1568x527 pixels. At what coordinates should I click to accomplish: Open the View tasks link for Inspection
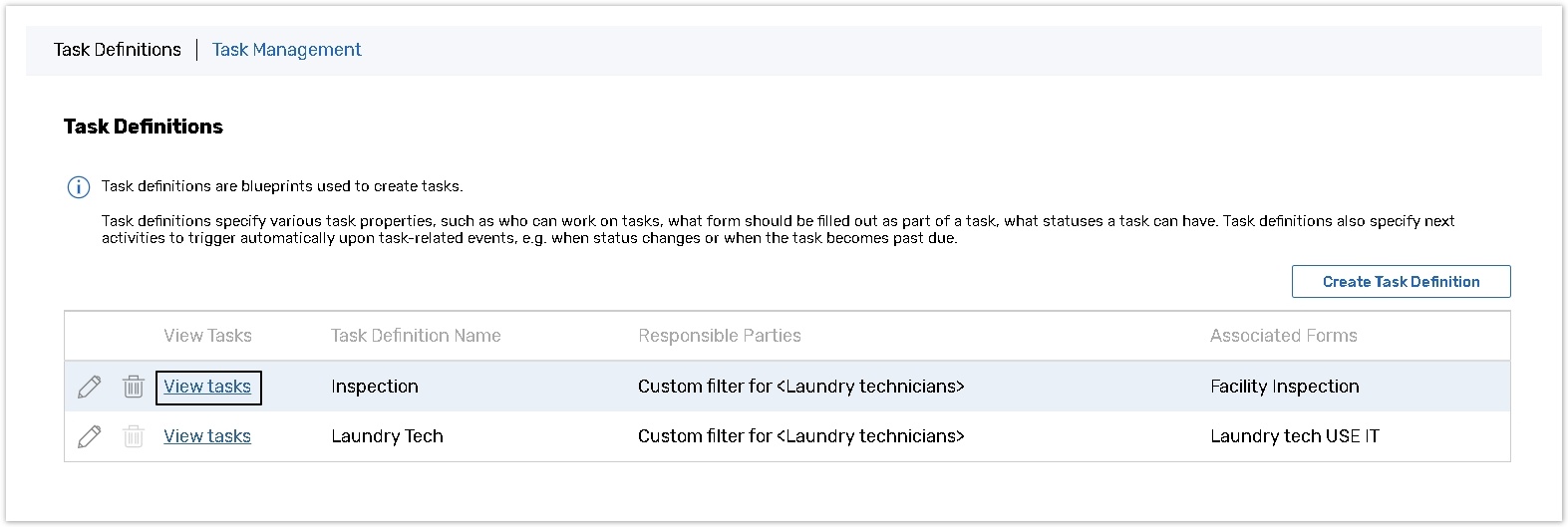click(207, 387)
